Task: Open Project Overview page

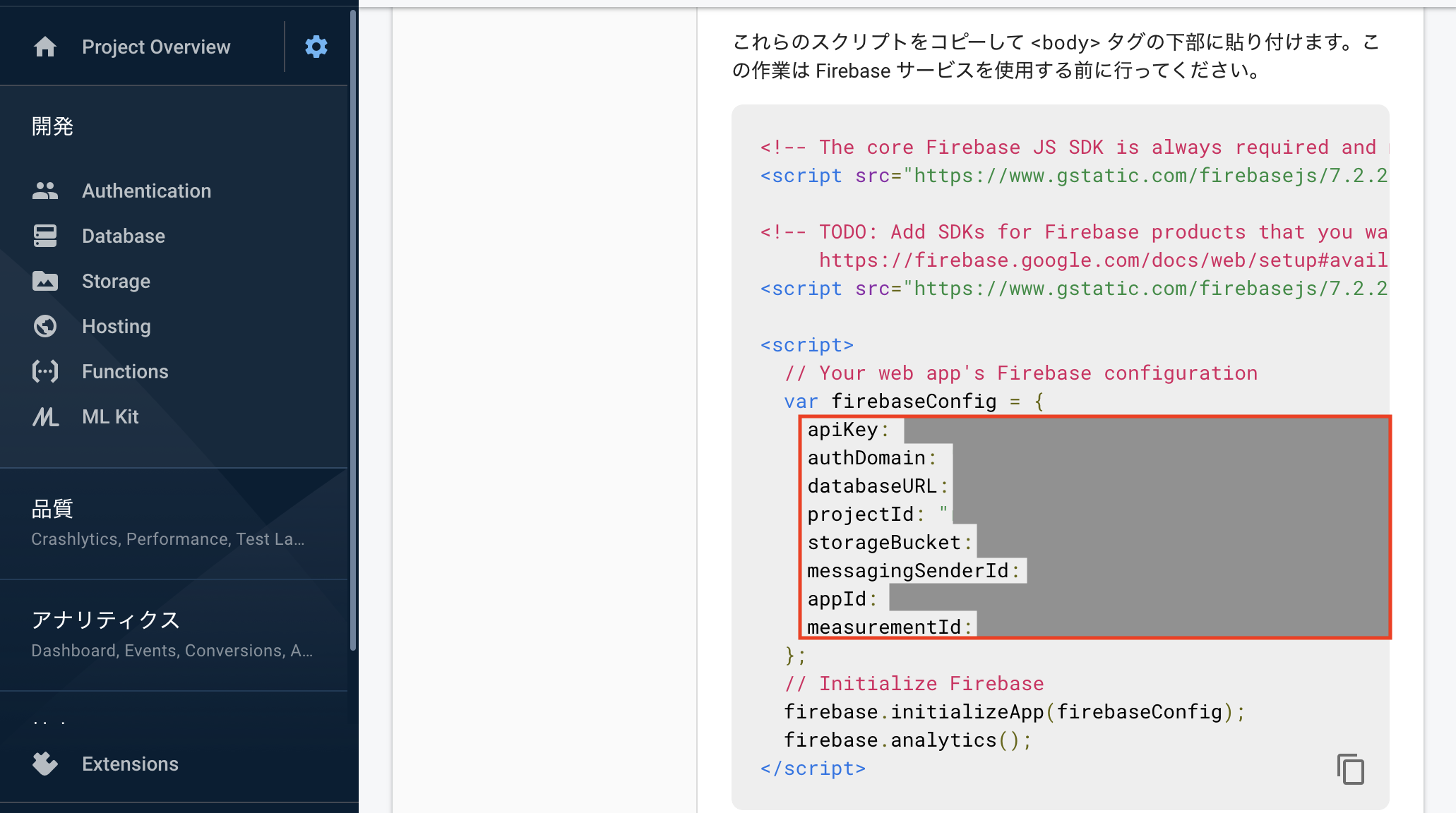Action: click(x=156, y=47)
